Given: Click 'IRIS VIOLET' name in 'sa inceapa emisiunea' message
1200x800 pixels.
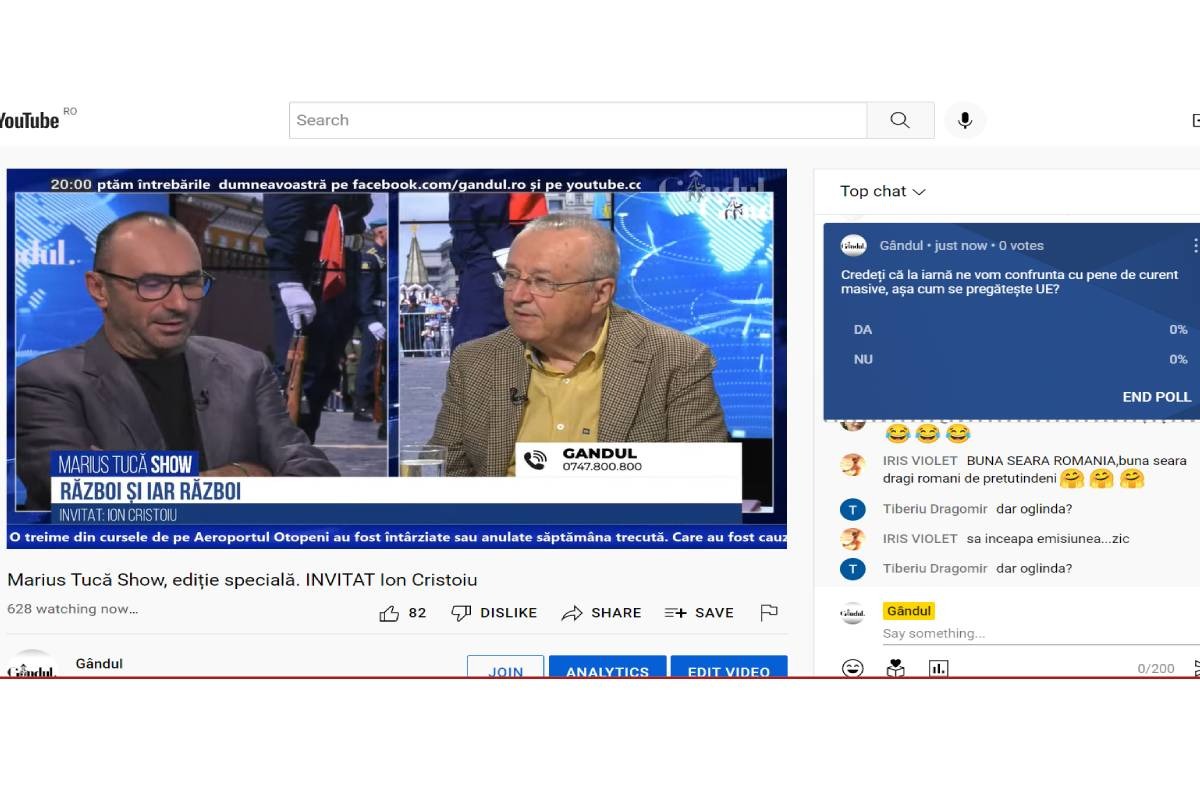Looking at the screenshot, I should tap(920, 539).
